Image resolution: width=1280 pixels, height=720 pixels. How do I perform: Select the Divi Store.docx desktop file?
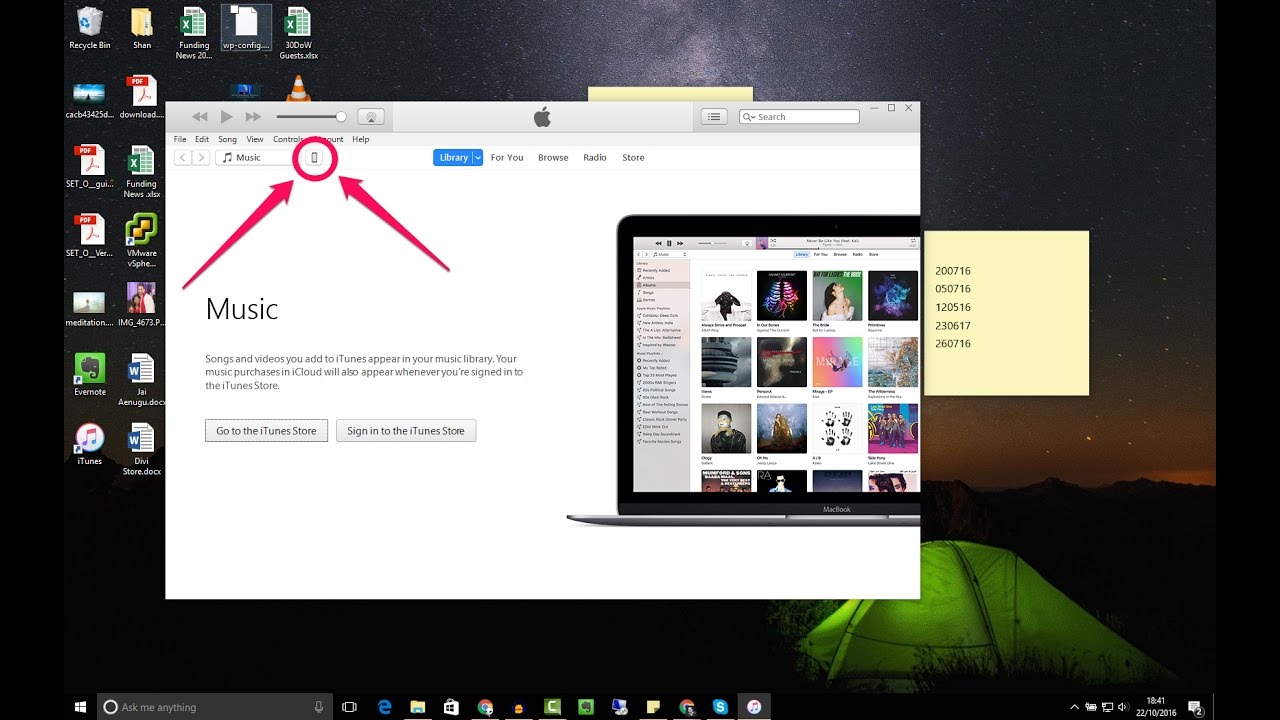tap(141, 450)
